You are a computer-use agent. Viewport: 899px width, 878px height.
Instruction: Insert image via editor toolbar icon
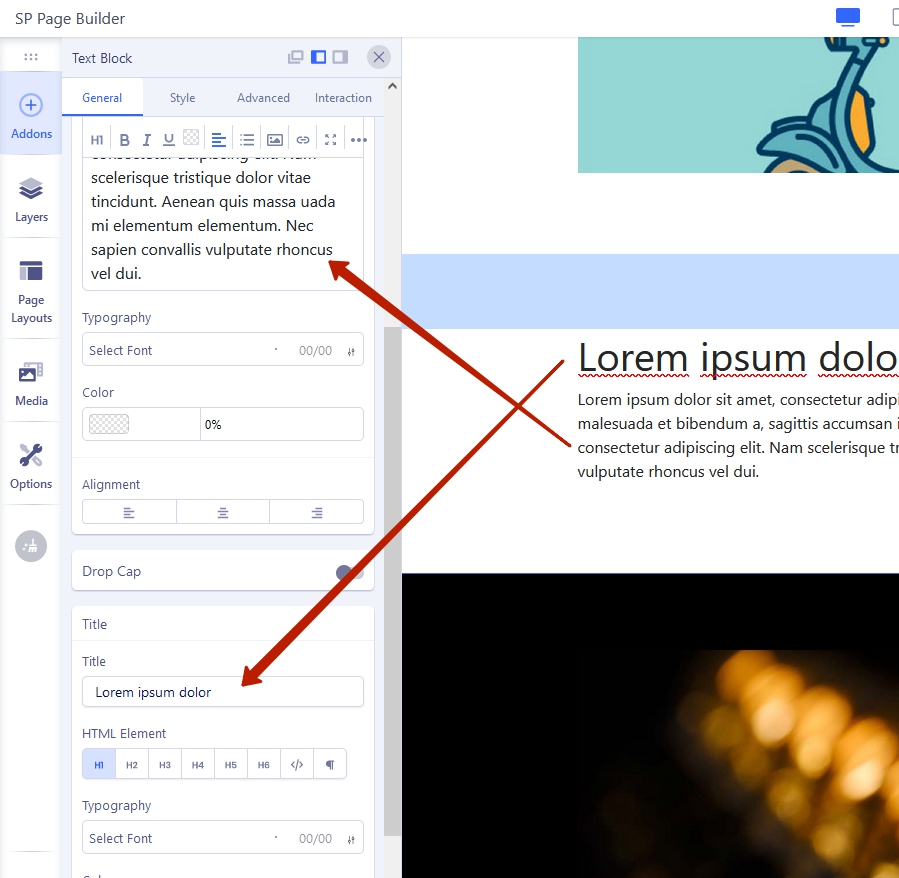click(x=275, y=140)
